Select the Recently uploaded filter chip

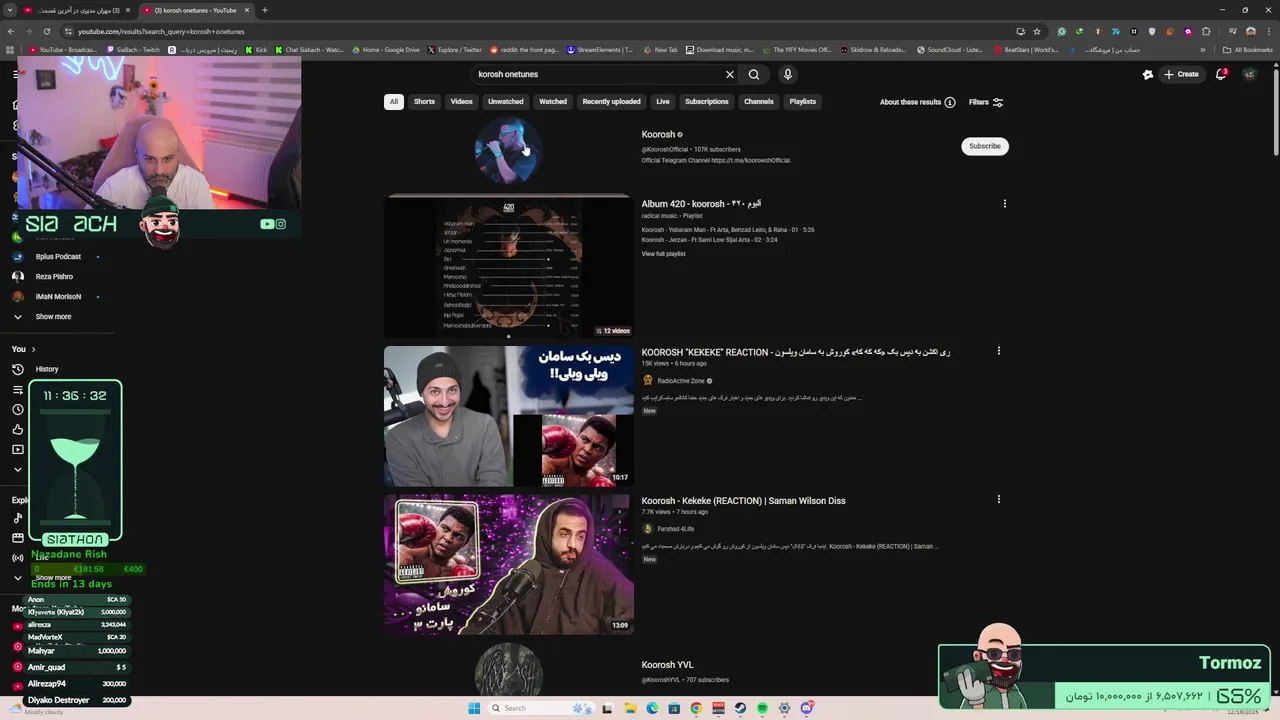click(x=611, y=101)
